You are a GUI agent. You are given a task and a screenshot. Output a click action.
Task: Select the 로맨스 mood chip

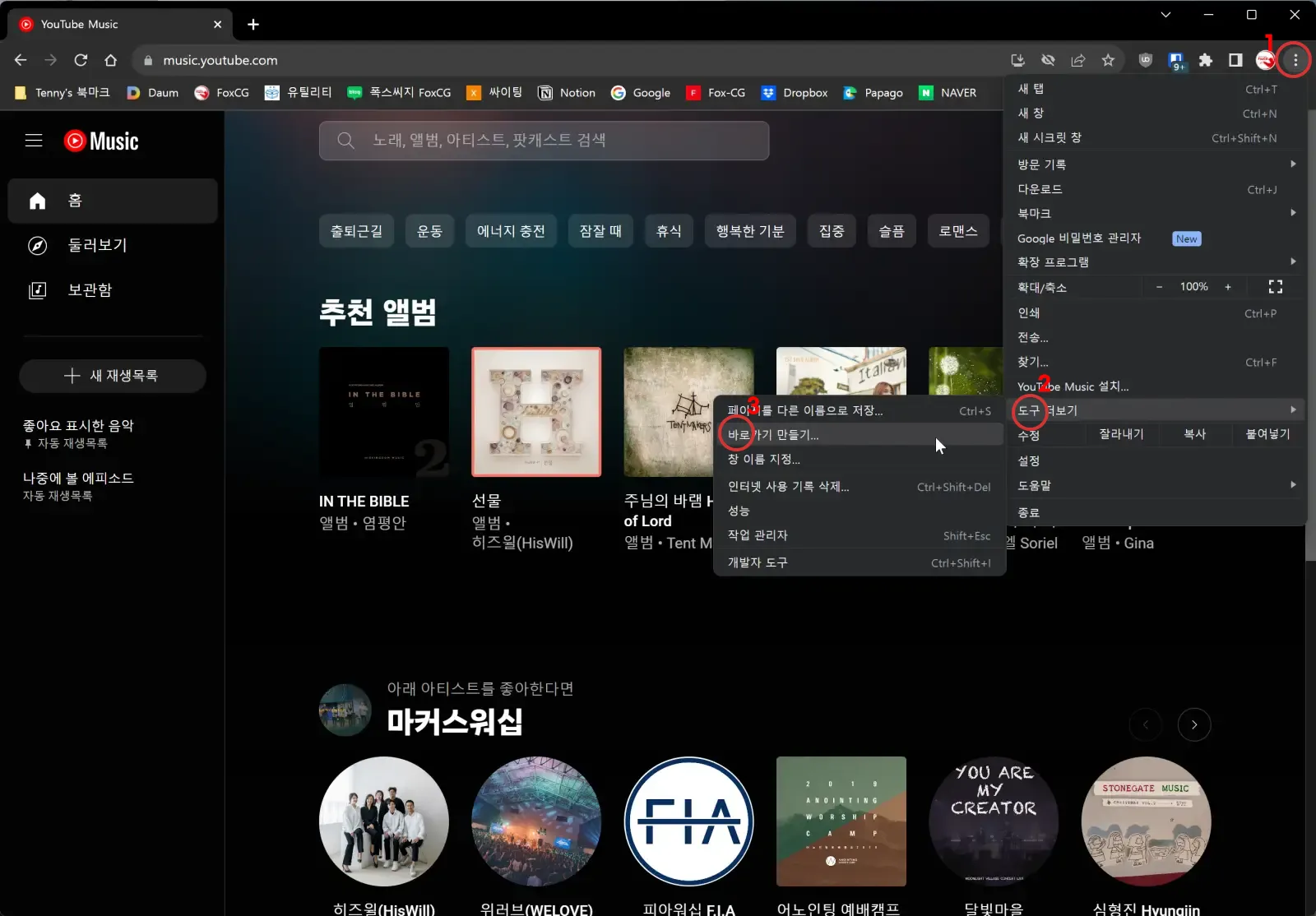tap(958, 231)
